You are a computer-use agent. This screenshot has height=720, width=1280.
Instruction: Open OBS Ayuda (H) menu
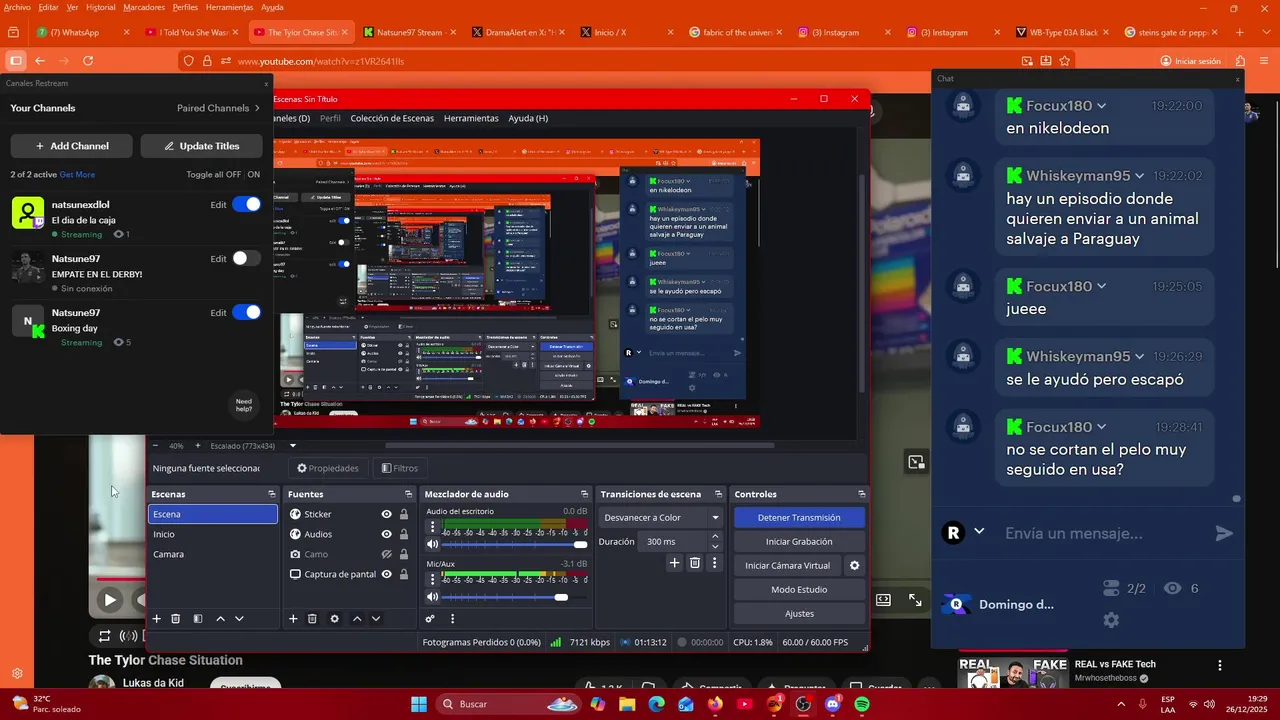(528, 118)
